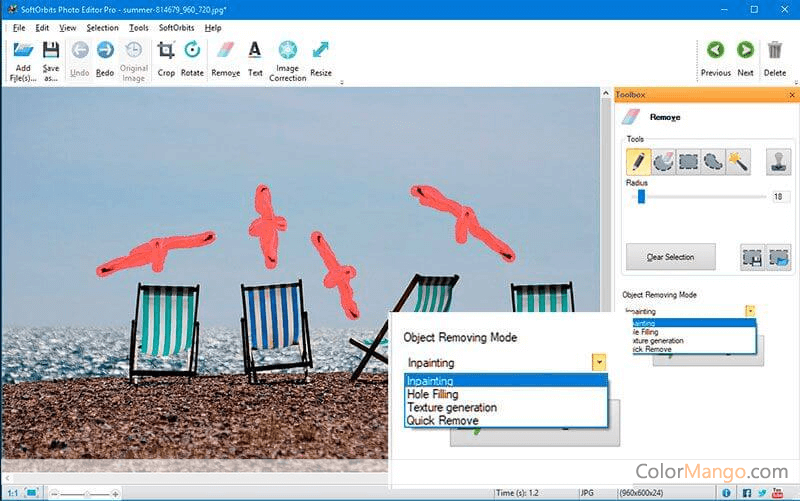Activate the magic wand tool
The height and width of the screenshot is (501, 800).
[738, 161]
